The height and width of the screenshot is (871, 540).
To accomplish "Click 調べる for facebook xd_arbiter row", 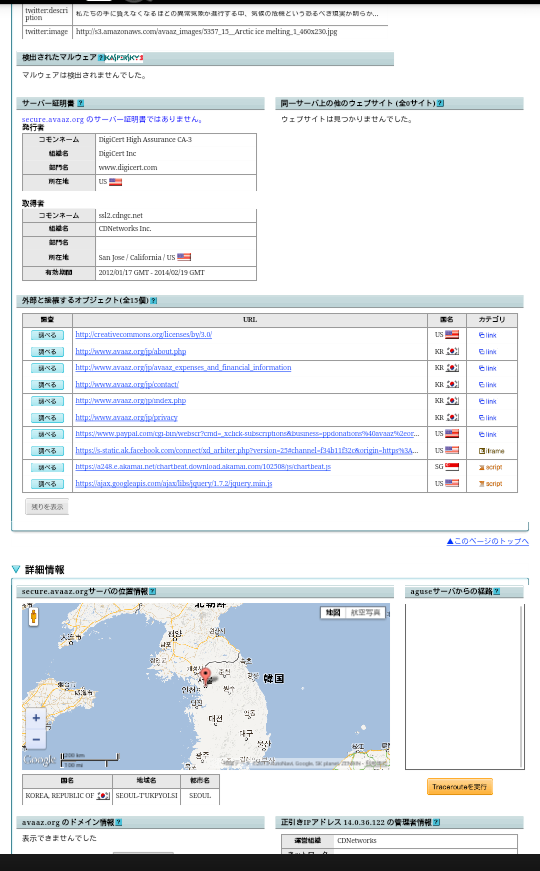I will pyautogui.click(x=47, y=451).
